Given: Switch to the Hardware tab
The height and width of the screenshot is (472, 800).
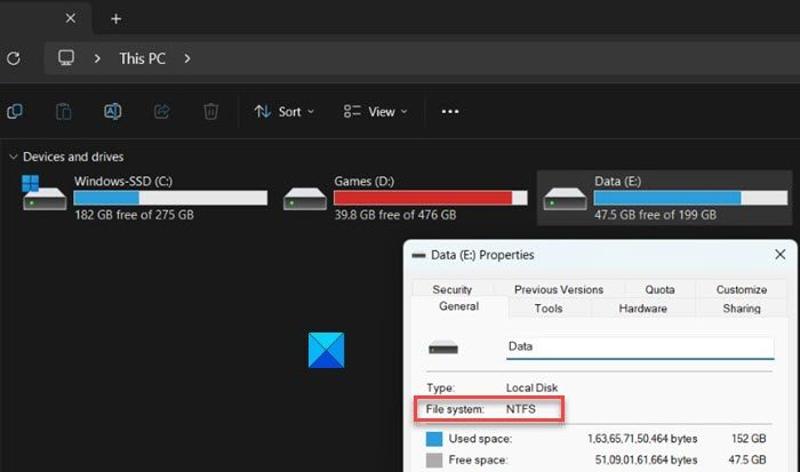Looking at the screenshot, I should pyautogui.click(x=642, y=308).
